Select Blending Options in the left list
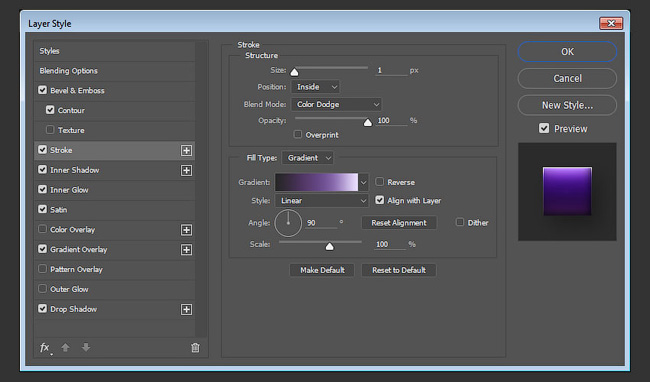 click(x=114, y=71)
